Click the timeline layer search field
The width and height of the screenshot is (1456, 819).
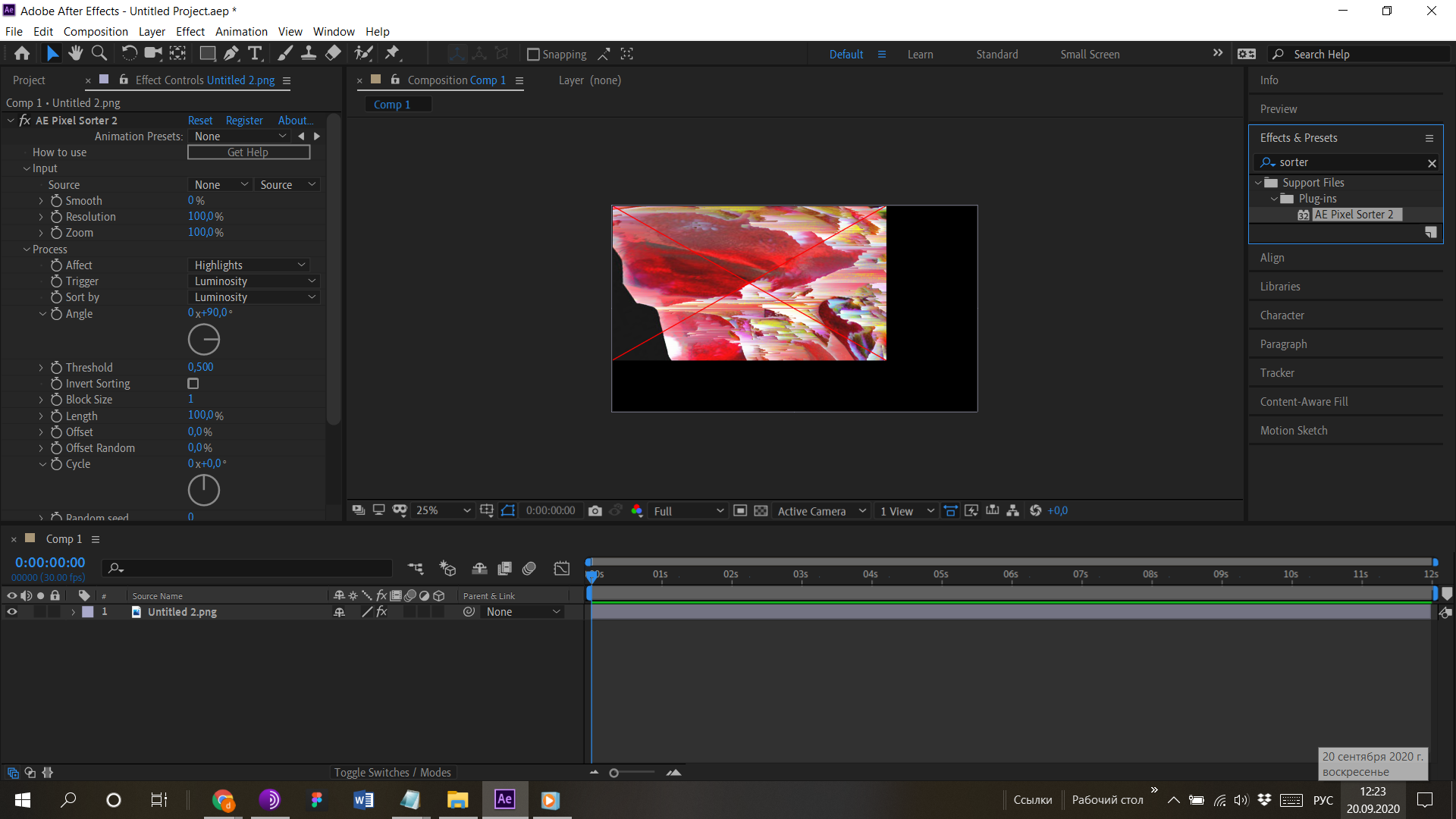(x=247, y=568)
